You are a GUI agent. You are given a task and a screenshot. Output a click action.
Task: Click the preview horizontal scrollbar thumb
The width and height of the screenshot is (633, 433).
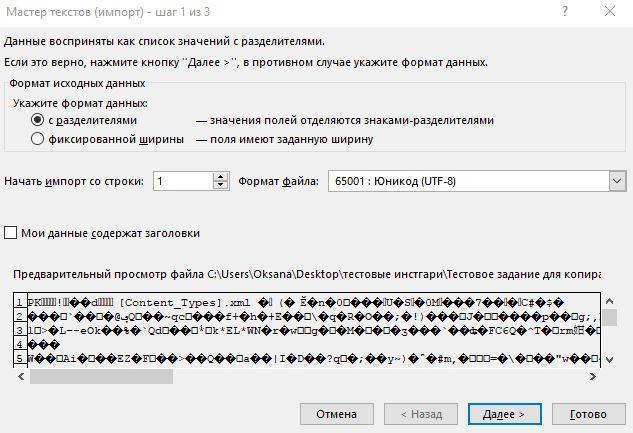100,376
